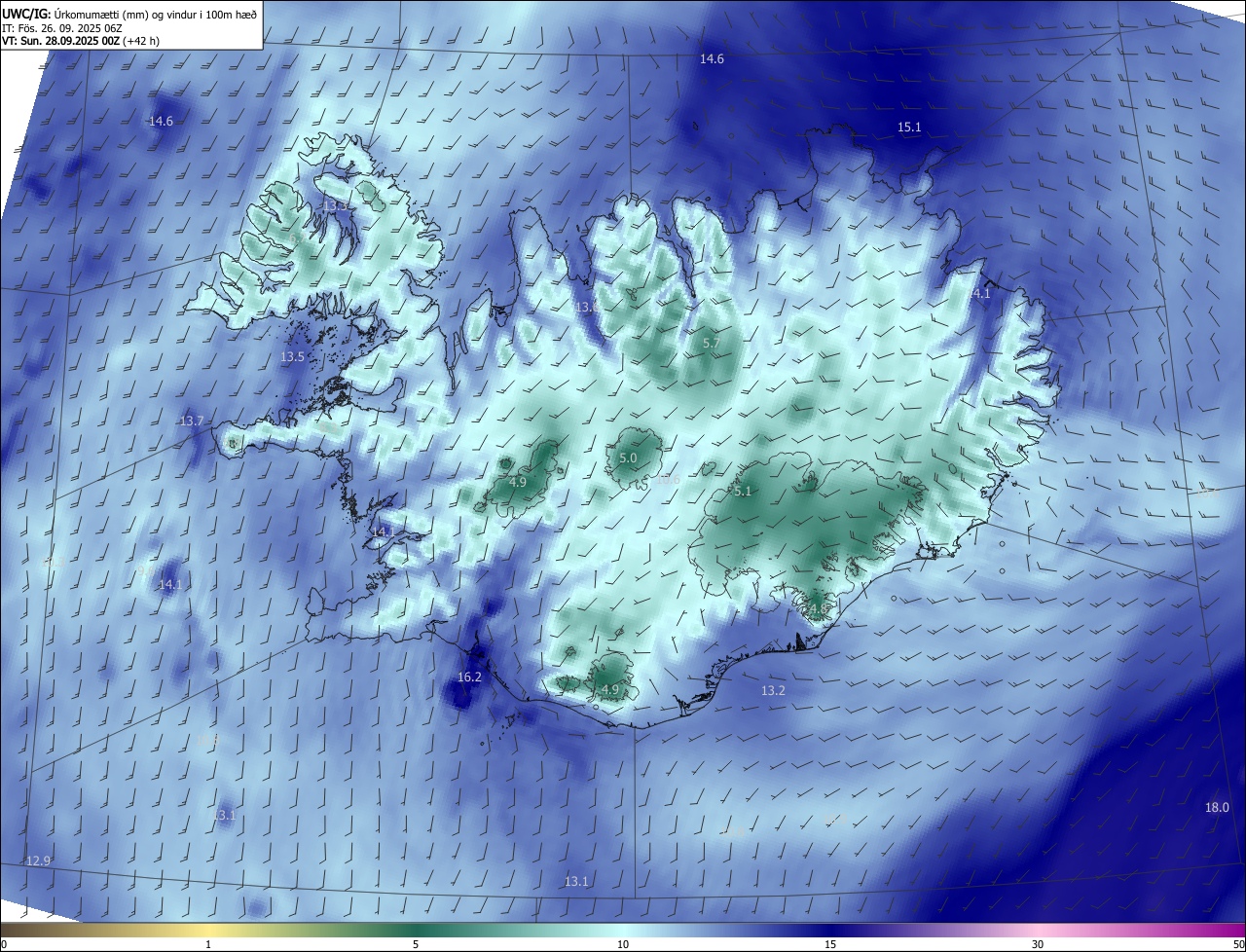1246x952 pixels.
Task: Click the colour scale tick label "5"
Action: click(416, 944)
